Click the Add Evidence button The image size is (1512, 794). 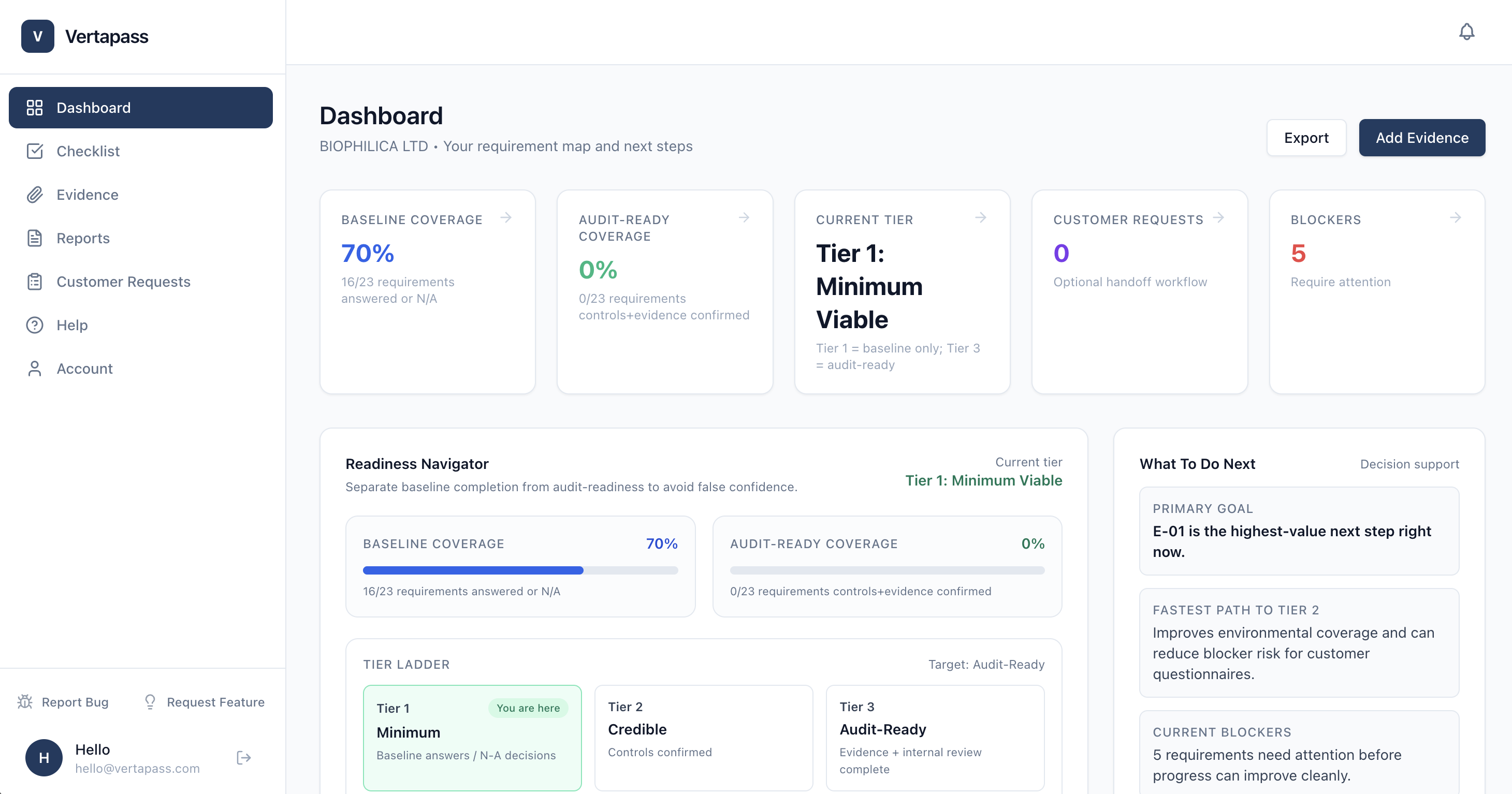click(1421, 137)
